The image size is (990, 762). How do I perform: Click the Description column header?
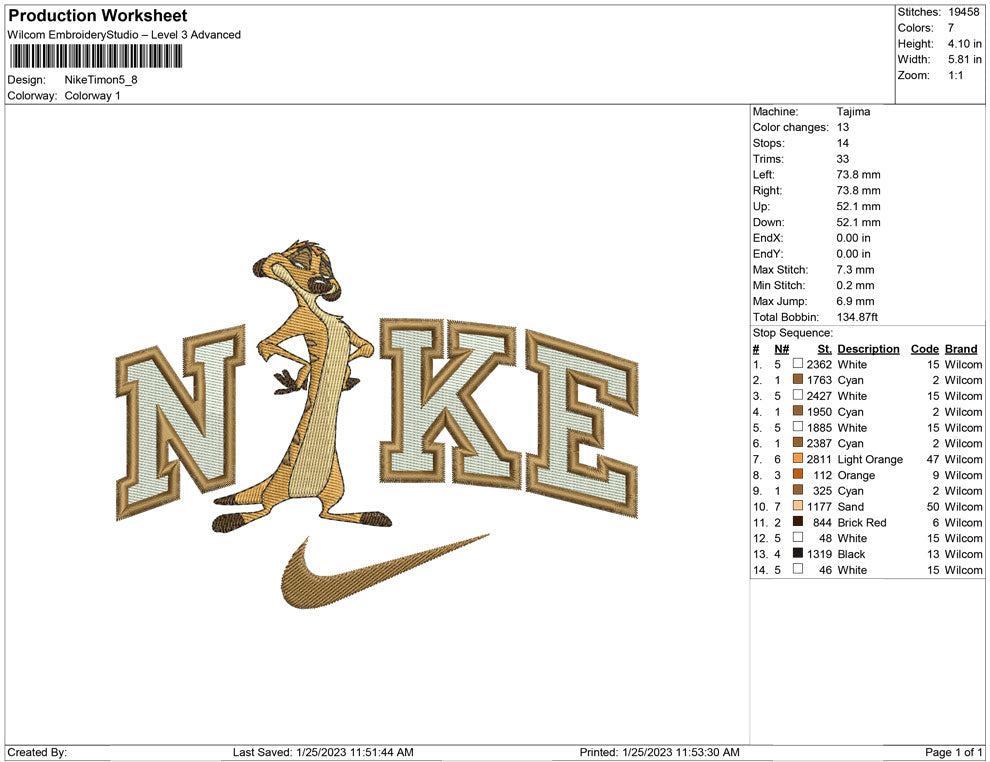pos(868,349)
